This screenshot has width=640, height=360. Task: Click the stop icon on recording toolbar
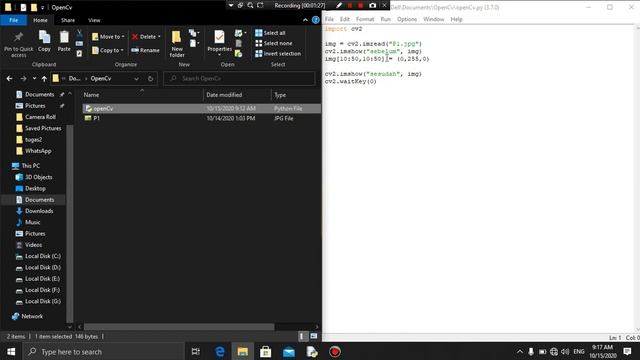(360, 5)
